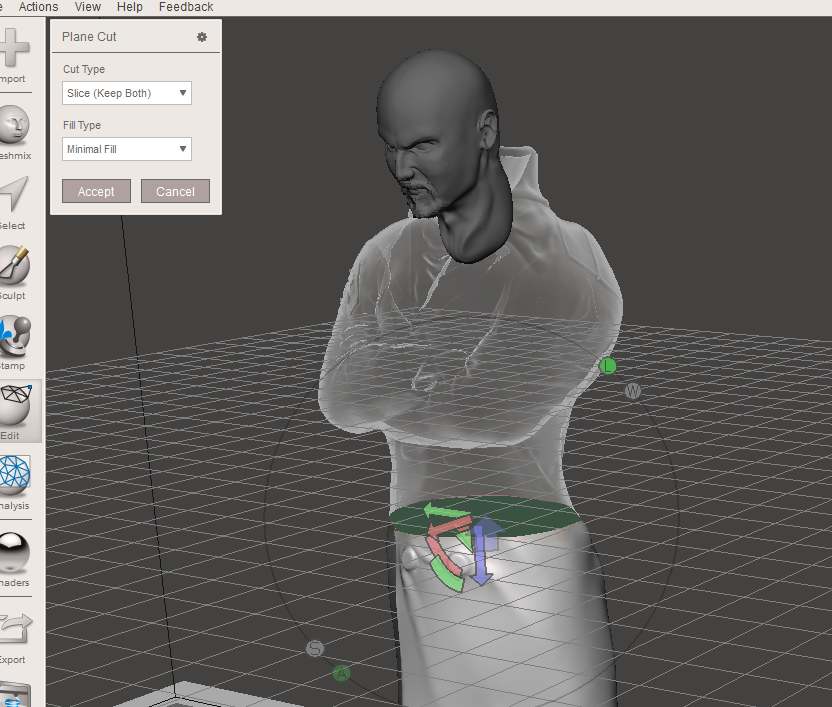Open the View menu
The width and height of the screenshot is (832, 707).
click(x=88, y=7)
